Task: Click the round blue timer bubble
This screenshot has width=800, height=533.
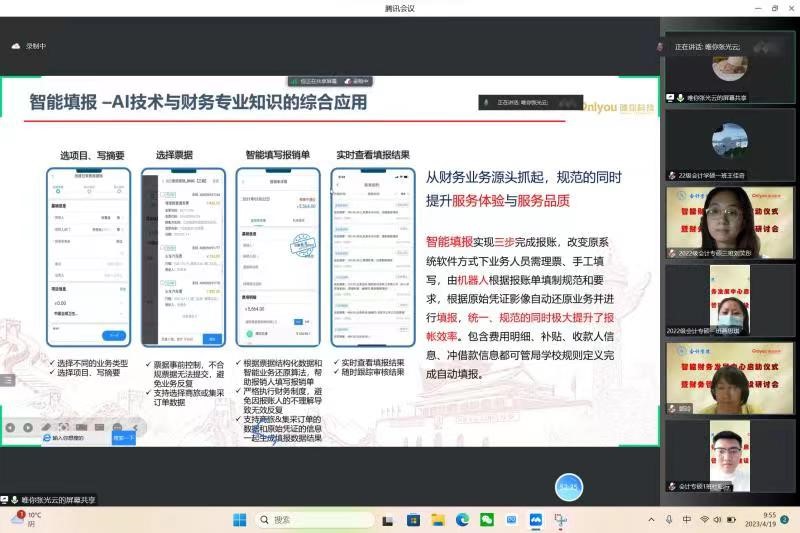Action: (569, 487)
